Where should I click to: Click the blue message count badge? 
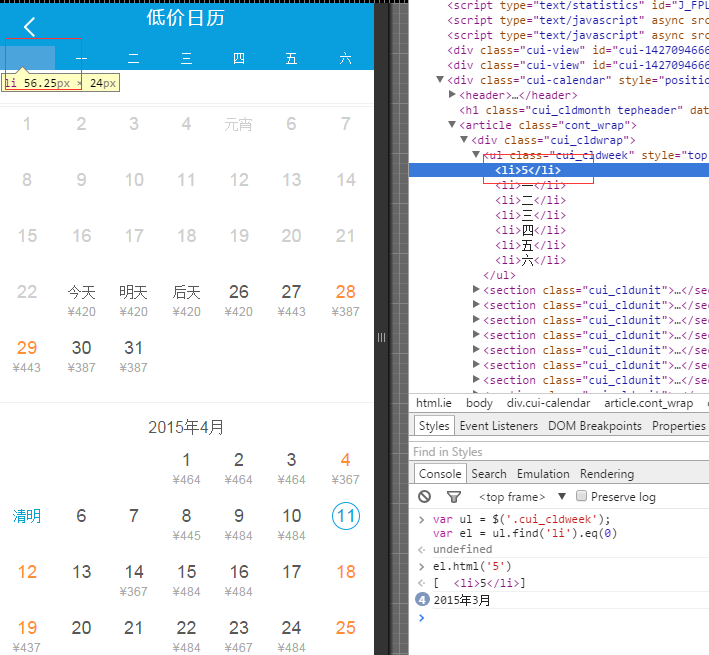coord(421,600)
